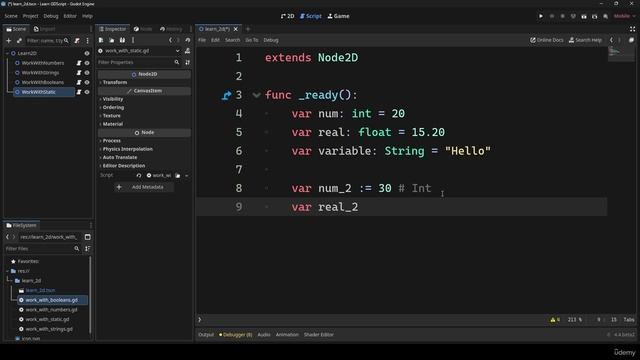Switch to the Game workspace
The width and height of the screenshot is (640, 360).
click(x=338, y=16)
